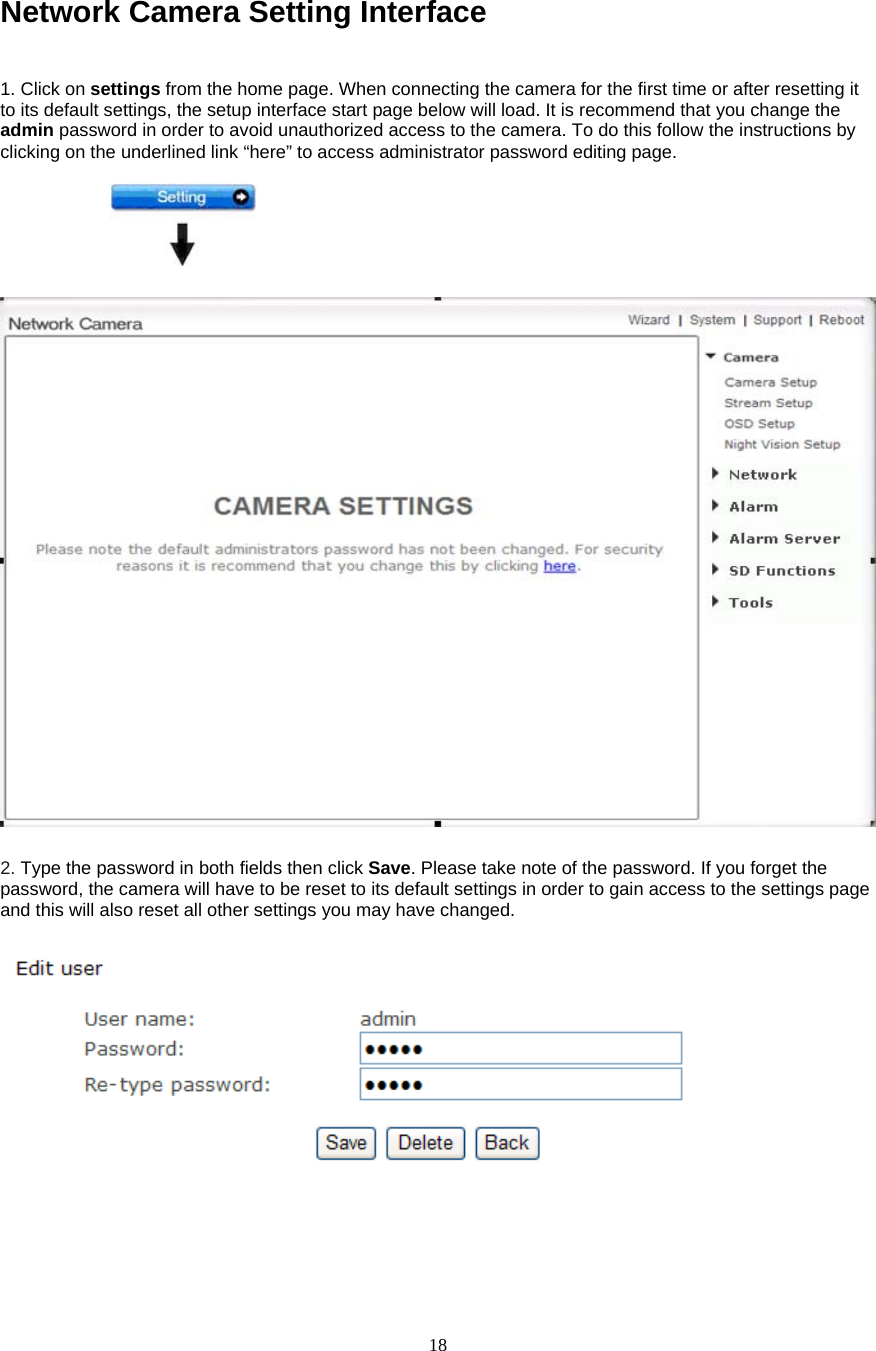Click the underlined here link
Screen dimensions: 876x1351
(x=560, y=565)
